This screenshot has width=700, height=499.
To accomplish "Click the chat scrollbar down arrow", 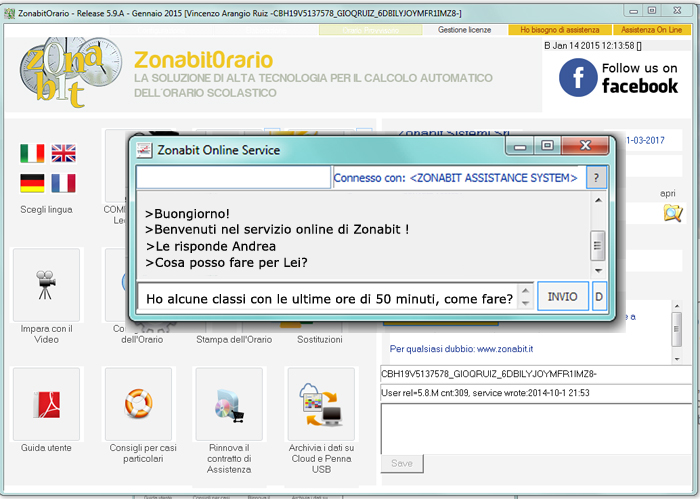I will click(x=598, y=271).
